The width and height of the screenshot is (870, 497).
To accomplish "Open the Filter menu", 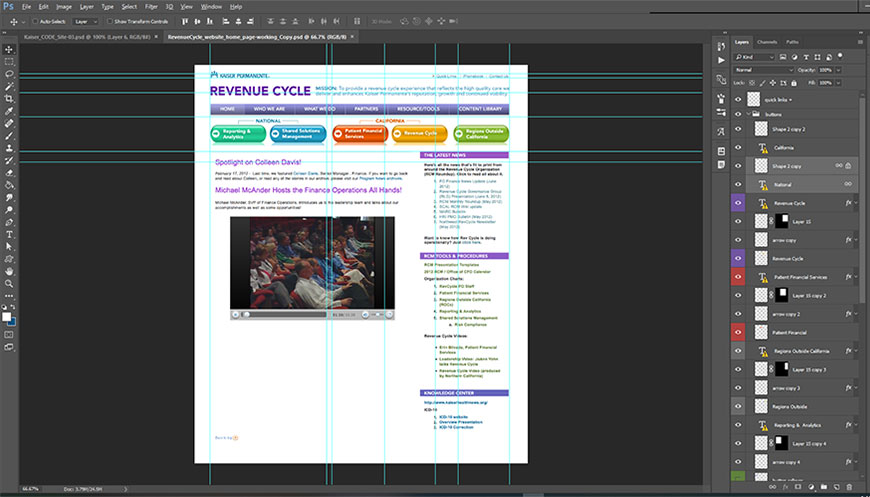I will click(151, 7).
